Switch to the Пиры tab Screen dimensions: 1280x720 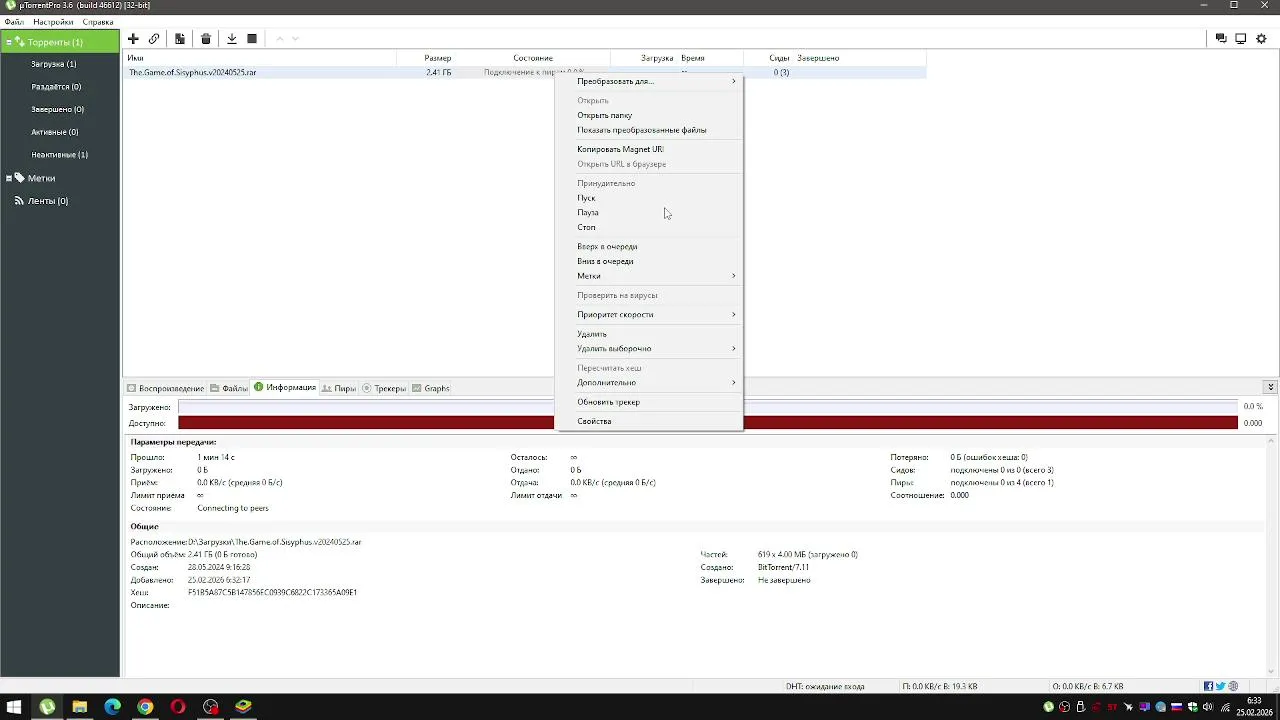click(338, 388)
